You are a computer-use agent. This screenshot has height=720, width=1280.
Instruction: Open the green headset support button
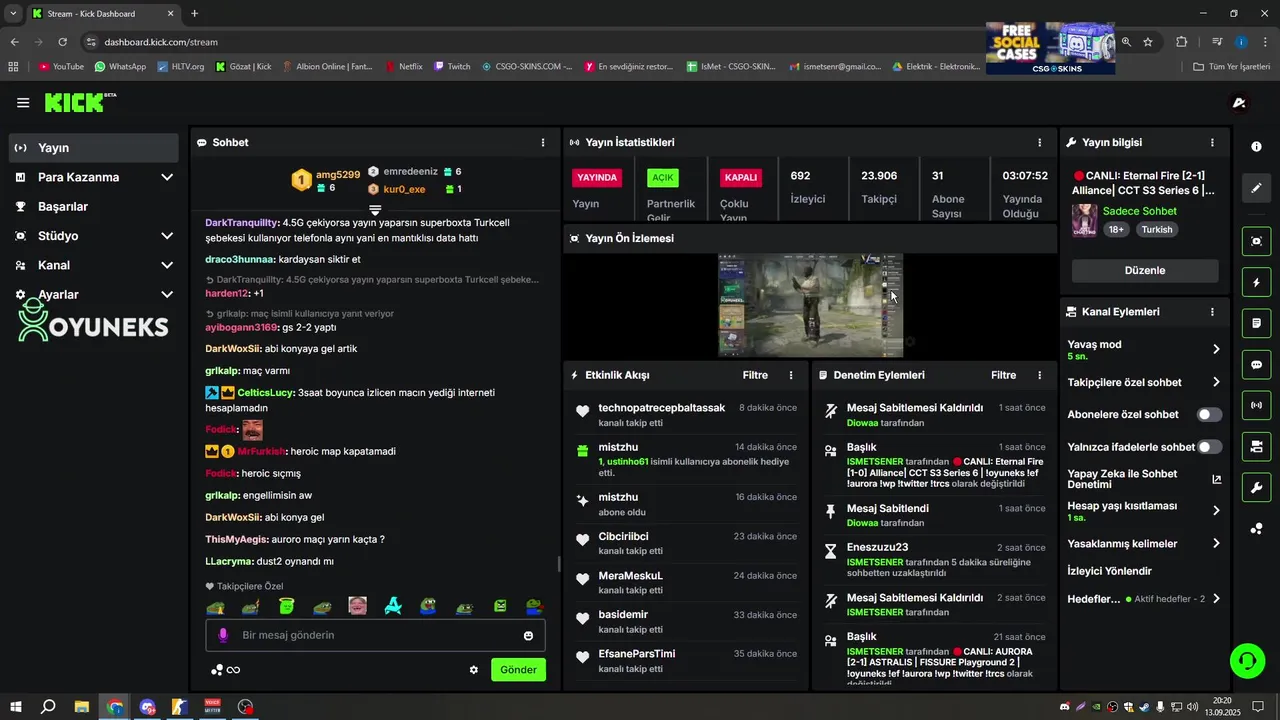1247,660
